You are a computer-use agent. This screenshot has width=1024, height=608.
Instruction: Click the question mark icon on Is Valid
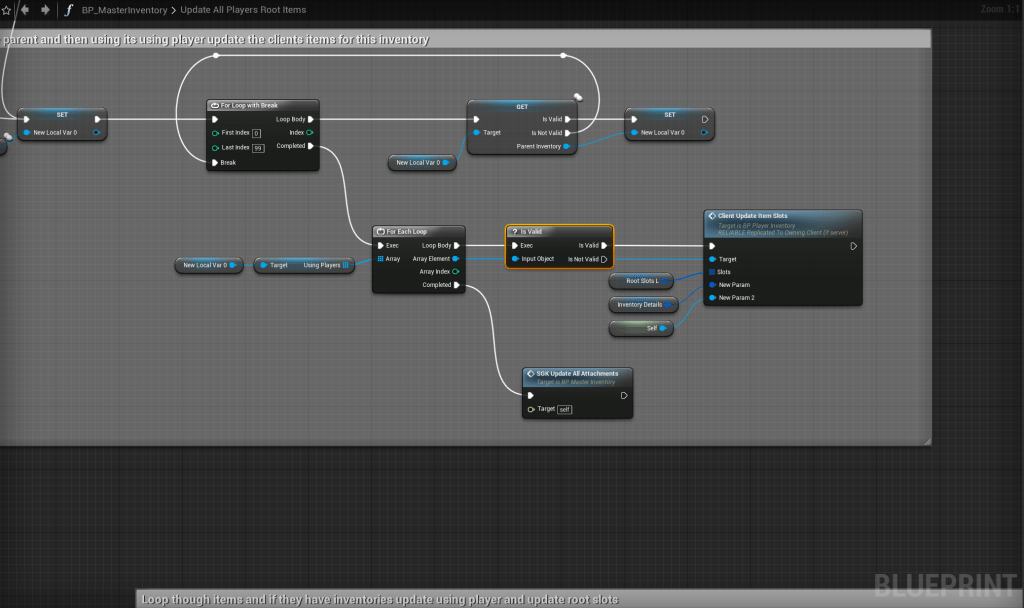click(x=514, y=231)
